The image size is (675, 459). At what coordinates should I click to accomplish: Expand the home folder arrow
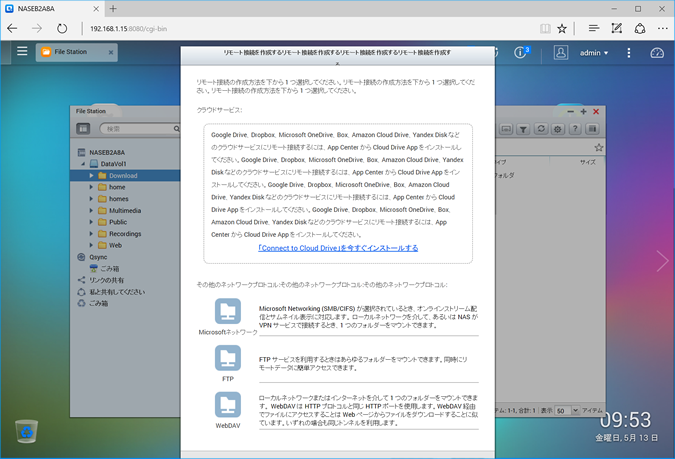point(91,187)
